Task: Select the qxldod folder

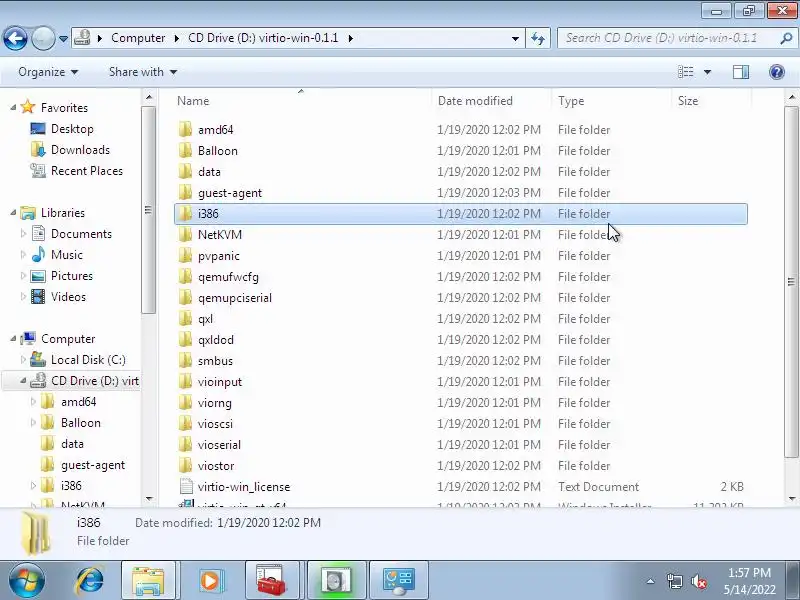Action: pos(461,339)
